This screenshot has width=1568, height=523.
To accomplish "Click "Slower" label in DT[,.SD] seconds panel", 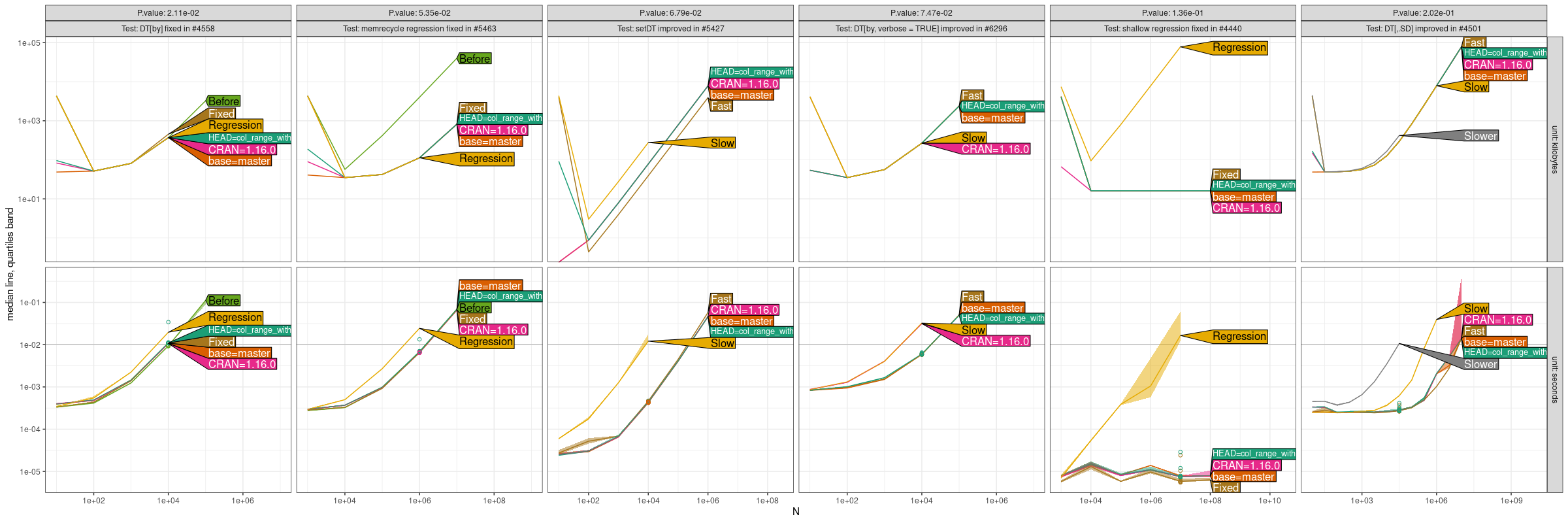I will click(x=1480, y=364).
